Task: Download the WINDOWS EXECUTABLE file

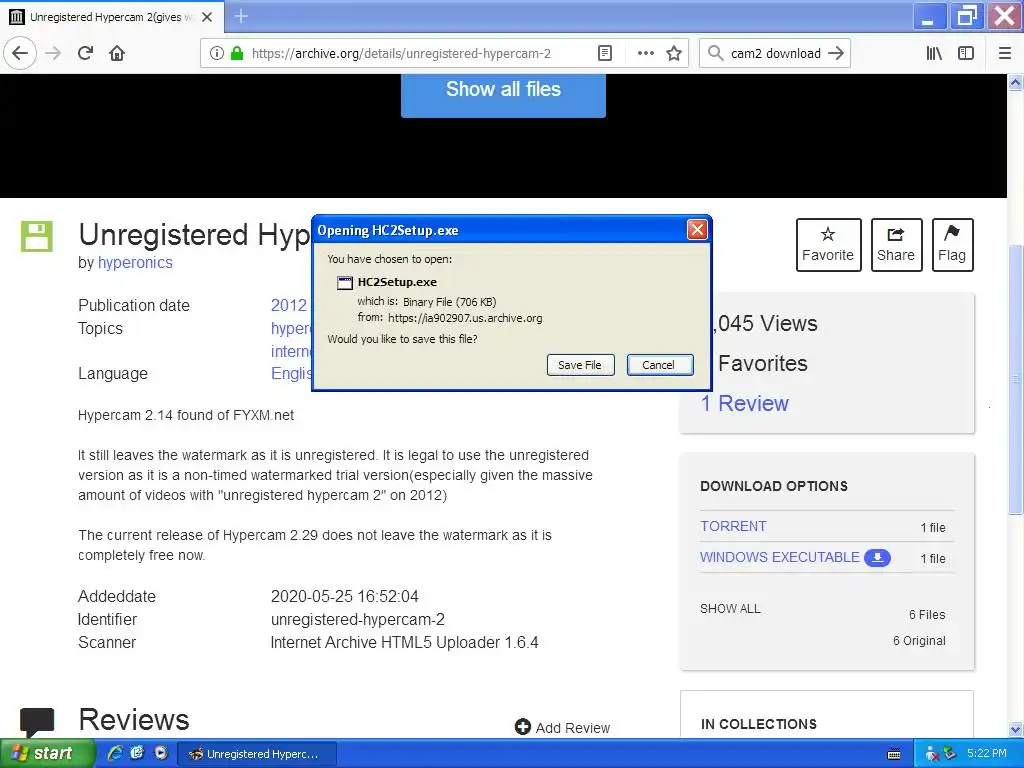Action: [780, 557]
